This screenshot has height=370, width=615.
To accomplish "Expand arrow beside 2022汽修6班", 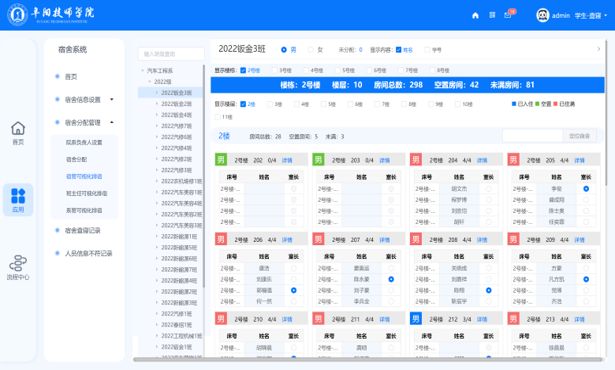I will point(156,137).
